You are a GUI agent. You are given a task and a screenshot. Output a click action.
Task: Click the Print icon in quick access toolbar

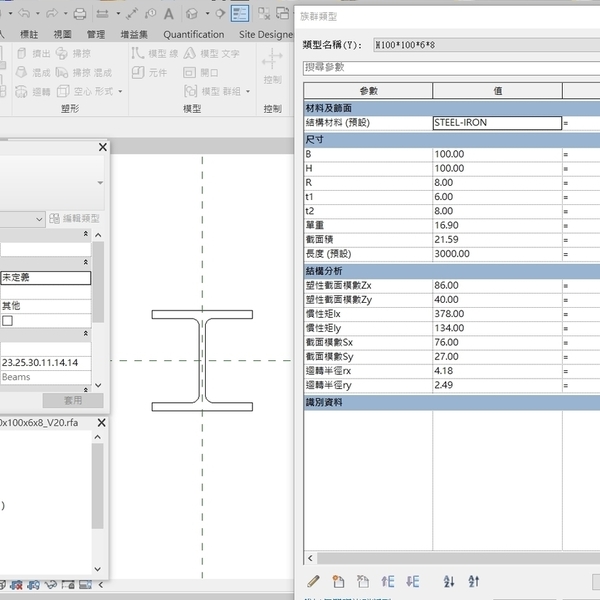[80, 14]
